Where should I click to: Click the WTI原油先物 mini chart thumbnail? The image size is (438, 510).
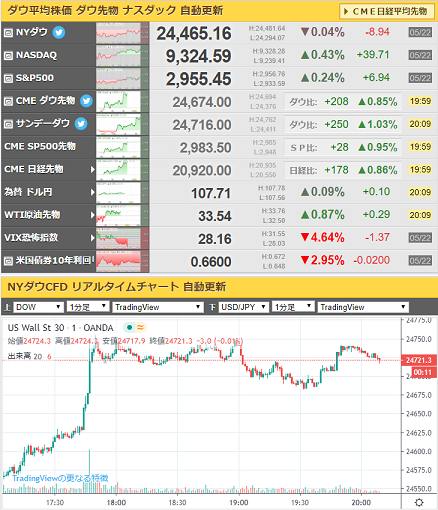click(122, 215)
